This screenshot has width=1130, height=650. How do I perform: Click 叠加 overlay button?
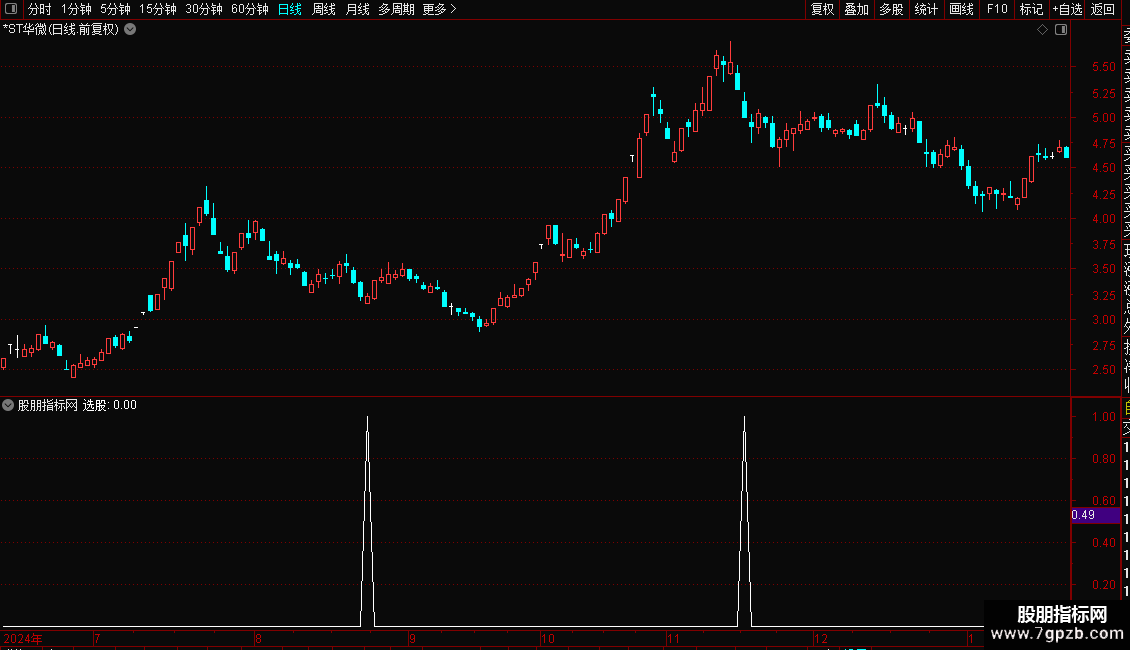[x=857, y=9]
